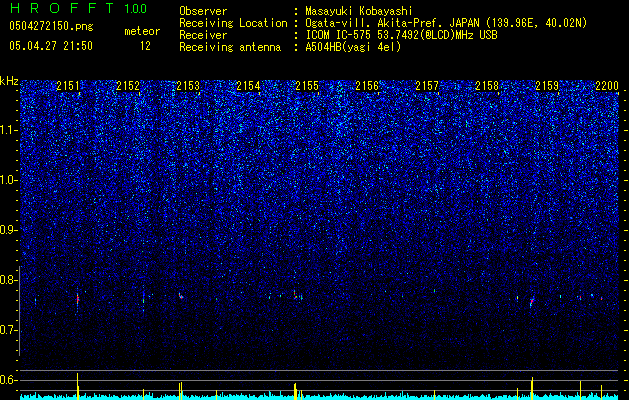Select the observer name Masayuki Kobayashi
Viewport: 629px width, 400px height.
[x=359, y=11]
